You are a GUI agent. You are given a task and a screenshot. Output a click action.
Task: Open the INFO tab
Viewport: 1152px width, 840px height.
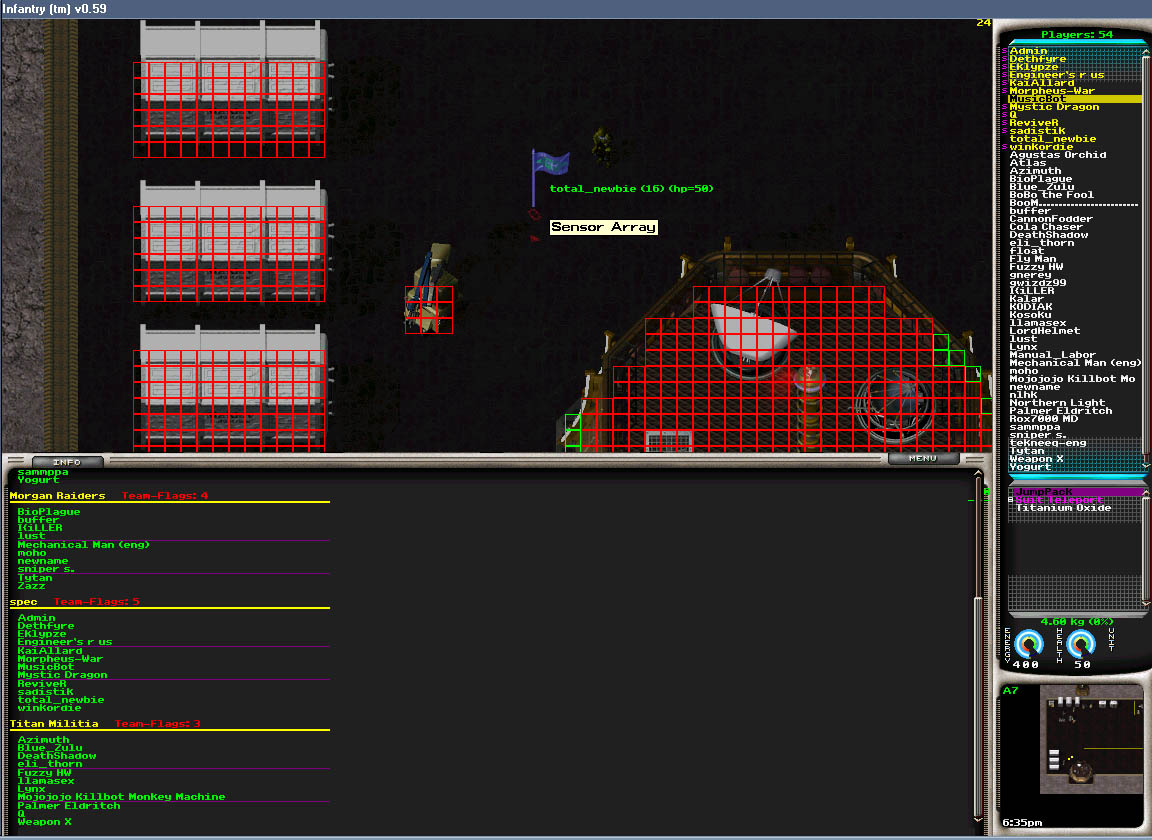click(x=66, y=461)
